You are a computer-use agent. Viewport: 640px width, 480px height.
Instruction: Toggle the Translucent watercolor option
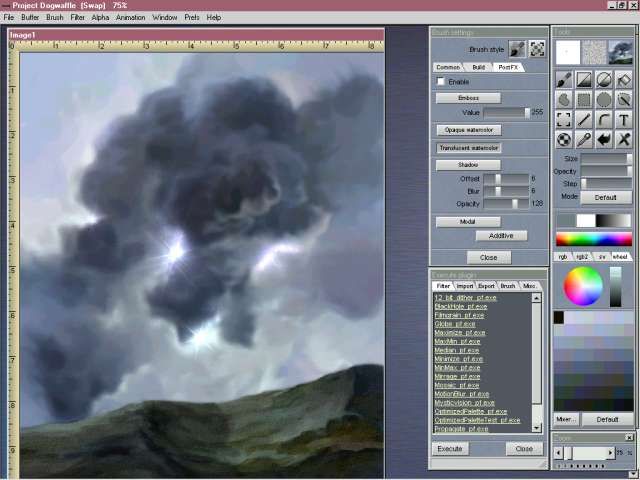pyautogui.click(x=468, y=148)
